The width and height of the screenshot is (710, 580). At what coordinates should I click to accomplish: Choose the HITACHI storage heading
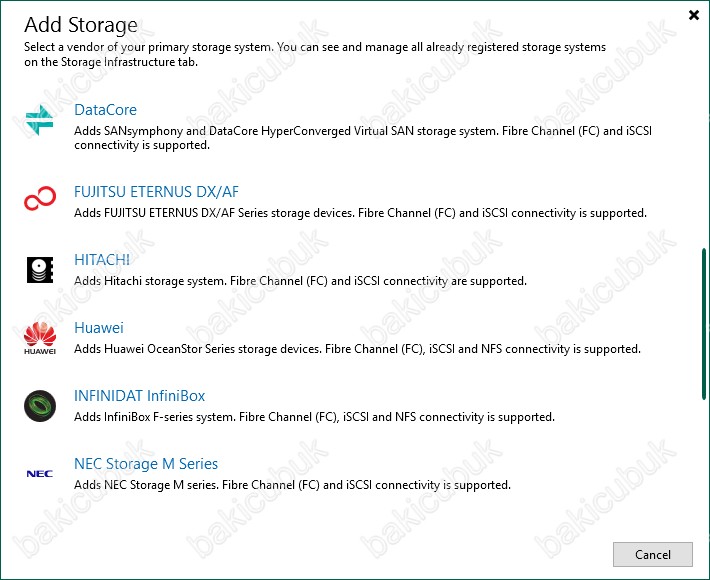102,259
